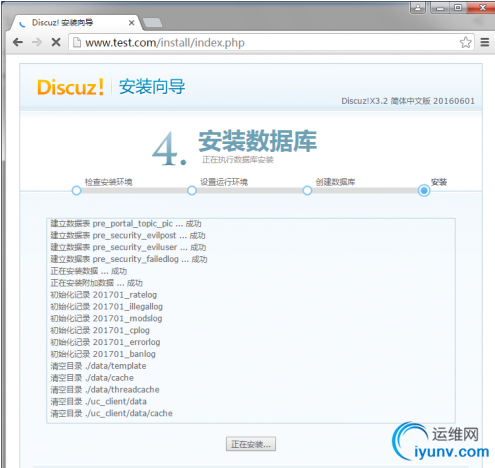
Task: Click log line 清空目录 ./uc_client/data
Action: point(99,401)
